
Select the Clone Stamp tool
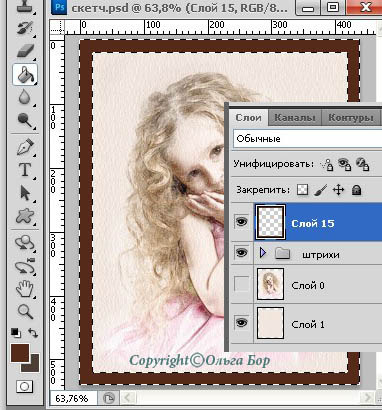pyautogui.click(x=25, y=6)
